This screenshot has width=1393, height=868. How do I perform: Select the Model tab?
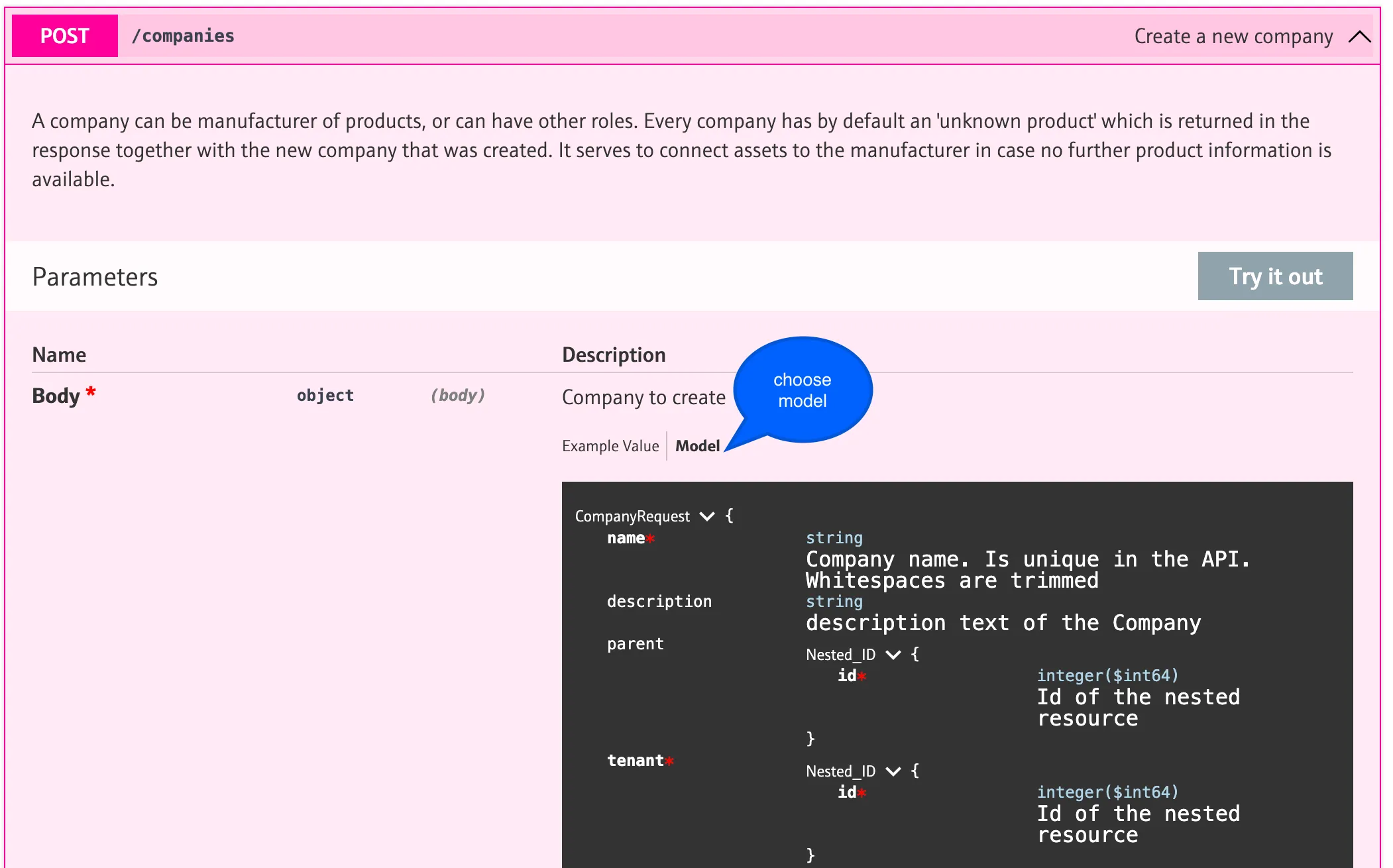click(x=697, y=446)
